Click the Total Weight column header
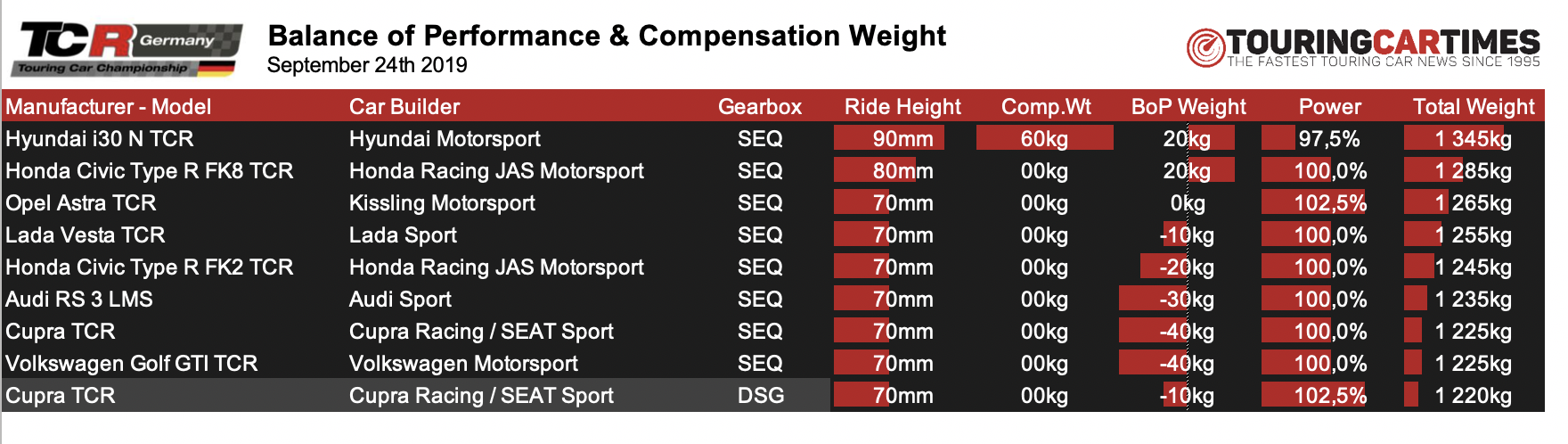 1474,107
